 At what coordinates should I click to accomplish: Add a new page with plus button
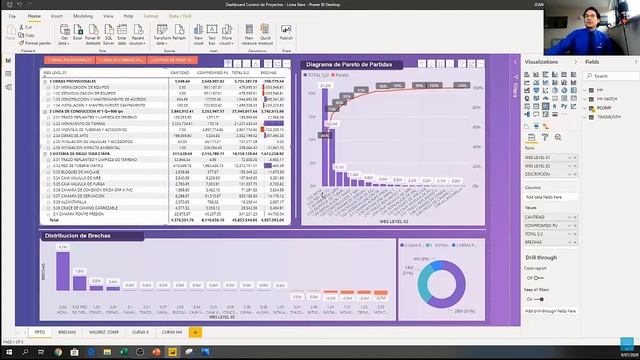[x=195, y=333]
